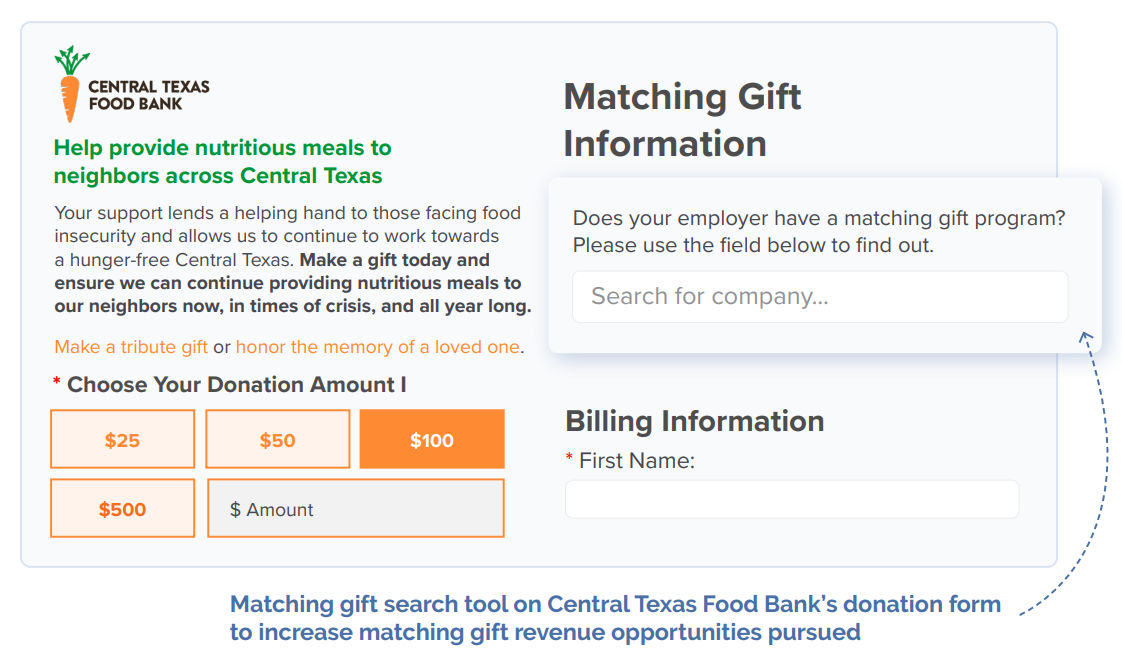The width and height of the screenshot is (1122, 660).
Task: Click the Central Texas Food Bank wordmark
Action: (x=148, y=94)
